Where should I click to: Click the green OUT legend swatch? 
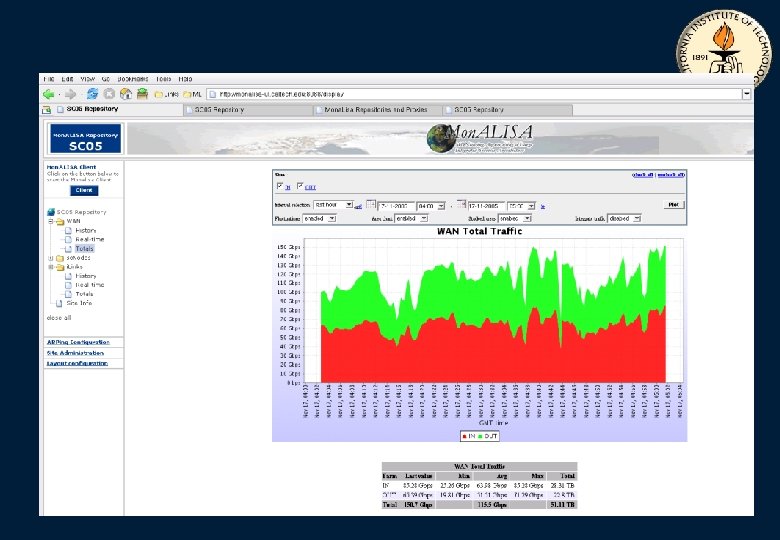480,437
